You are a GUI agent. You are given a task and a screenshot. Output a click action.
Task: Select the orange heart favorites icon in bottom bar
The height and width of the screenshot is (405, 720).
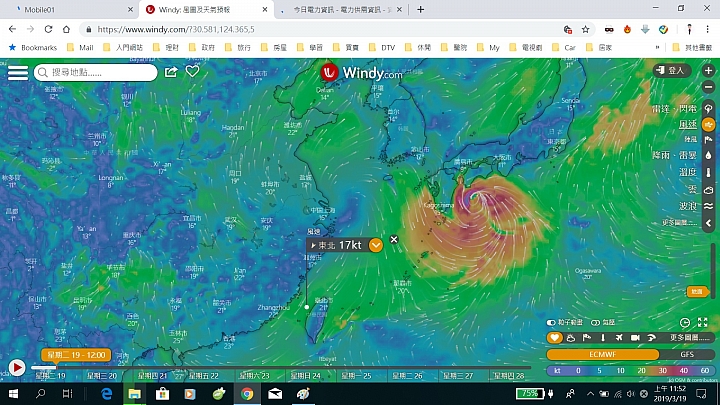point(555,338)
